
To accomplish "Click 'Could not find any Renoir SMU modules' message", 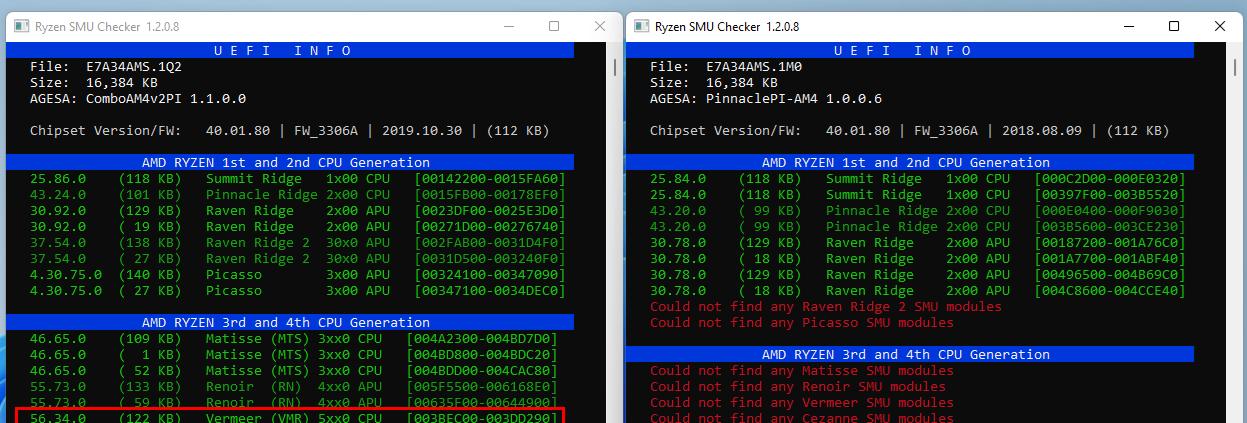I will [798, 387].
